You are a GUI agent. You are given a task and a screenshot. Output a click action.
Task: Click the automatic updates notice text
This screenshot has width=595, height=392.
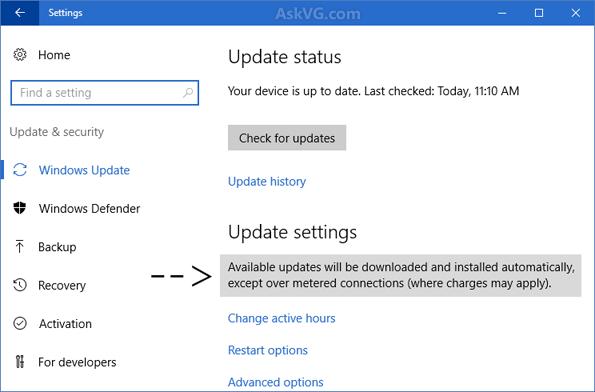coord(401,275)
